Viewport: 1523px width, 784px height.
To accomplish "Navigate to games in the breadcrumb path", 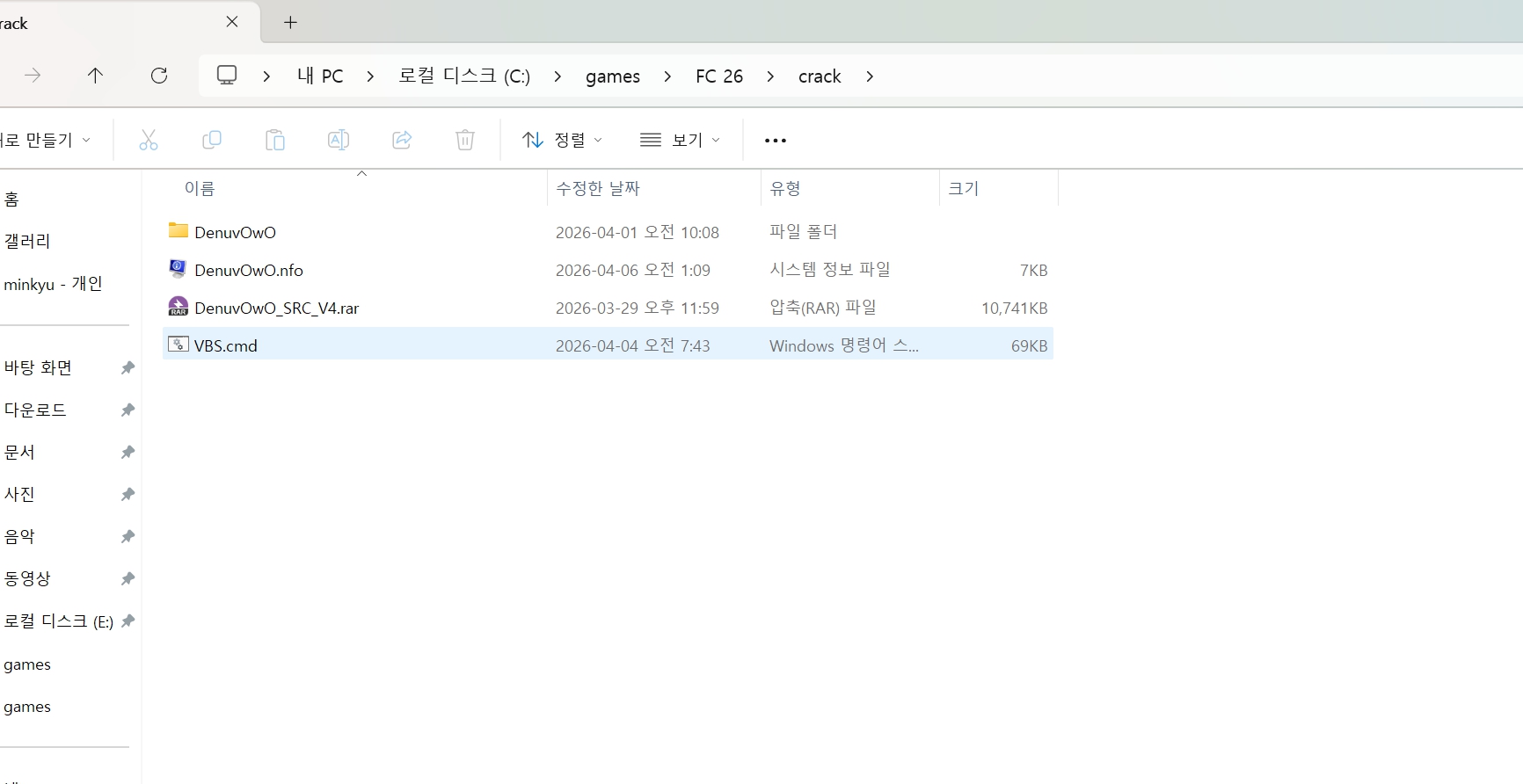I will 613,76.
